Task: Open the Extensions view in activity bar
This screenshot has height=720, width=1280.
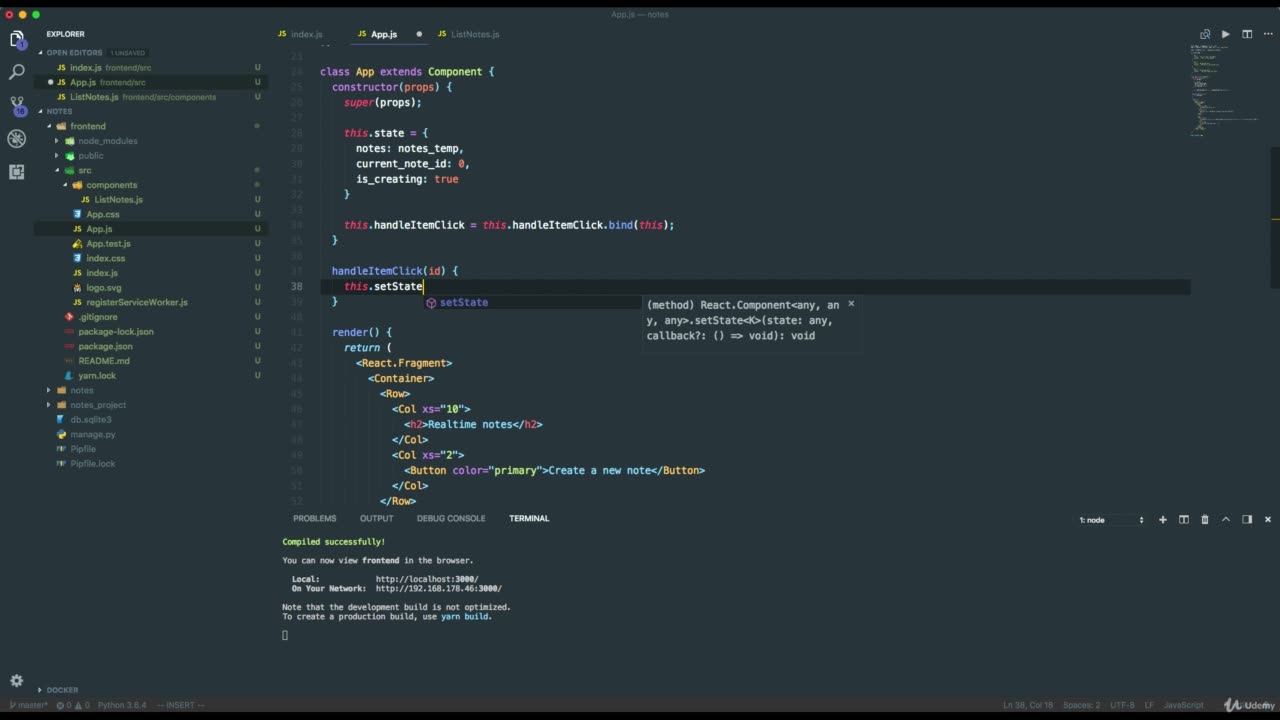Action: coord(17,171)
